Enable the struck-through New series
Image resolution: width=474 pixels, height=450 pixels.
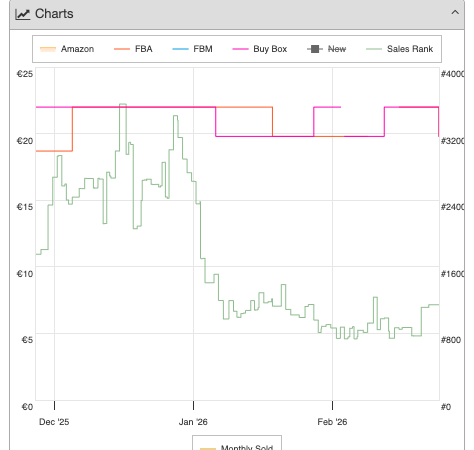tap(327, 49)
